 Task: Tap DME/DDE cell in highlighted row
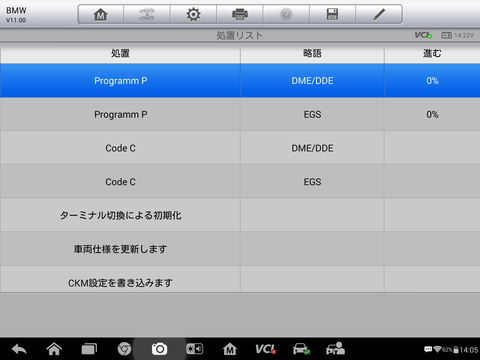coord(312,81)
